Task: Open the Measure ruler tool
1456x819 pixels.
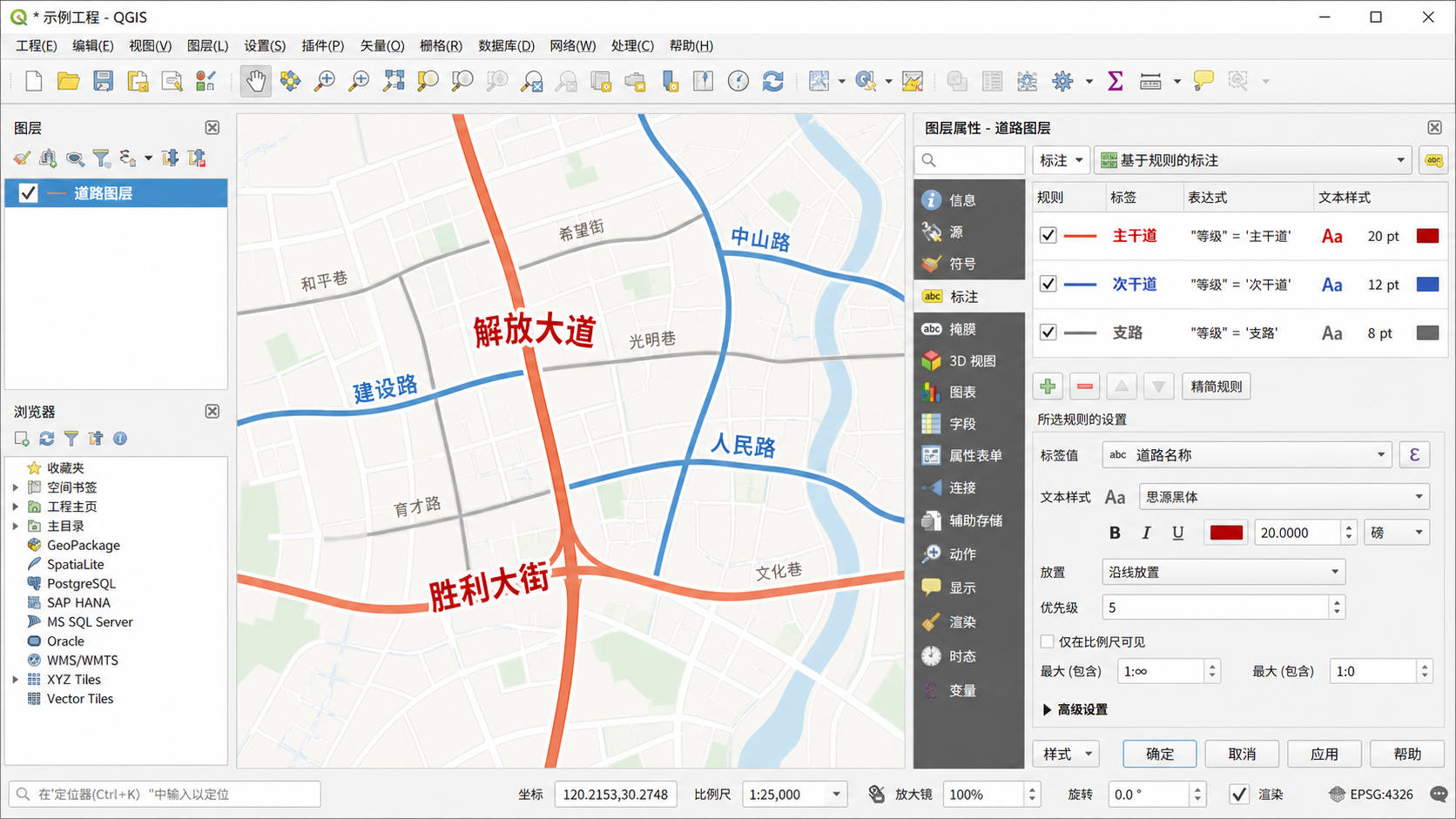Action: click(1150, 81)
